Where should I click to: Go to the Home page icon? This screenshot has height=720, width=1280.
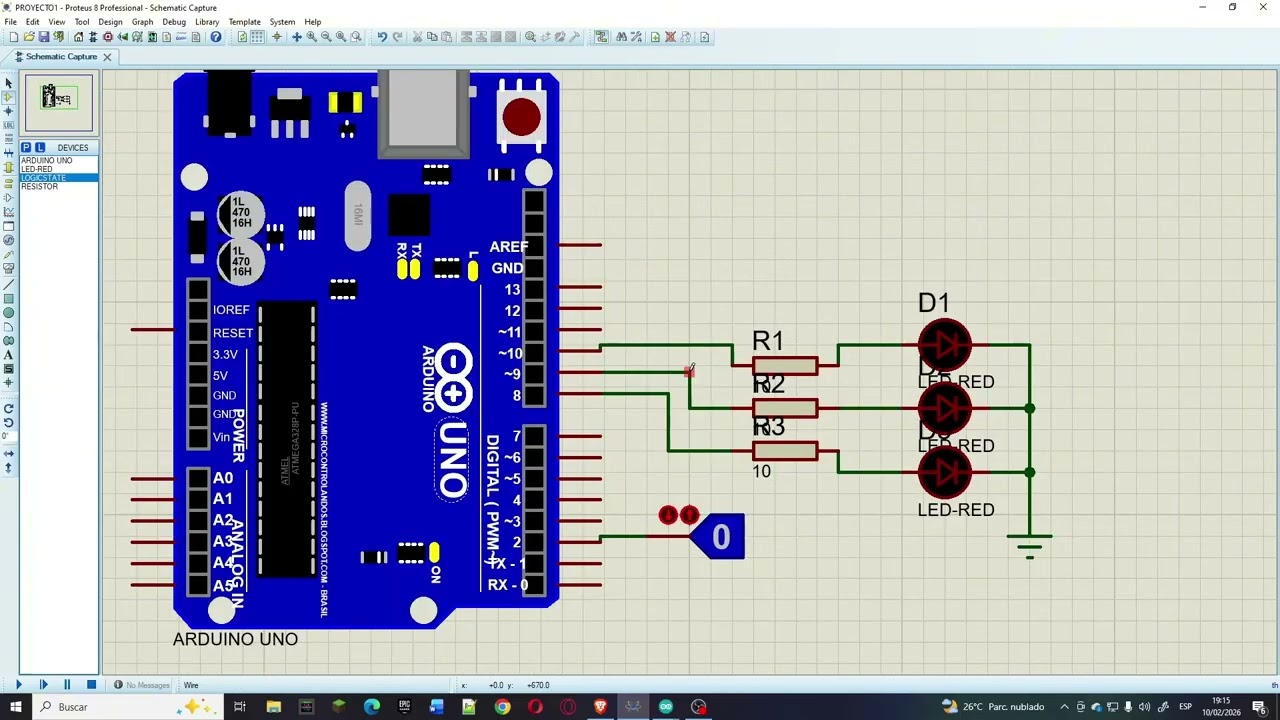[x=79, y=37]
